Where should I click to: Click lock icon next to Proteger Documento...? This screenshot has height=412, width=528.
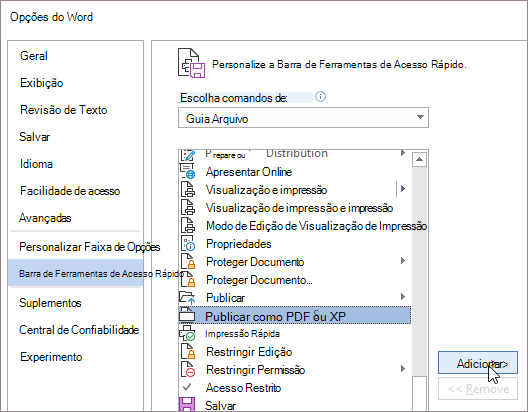(x=188, y=279)
